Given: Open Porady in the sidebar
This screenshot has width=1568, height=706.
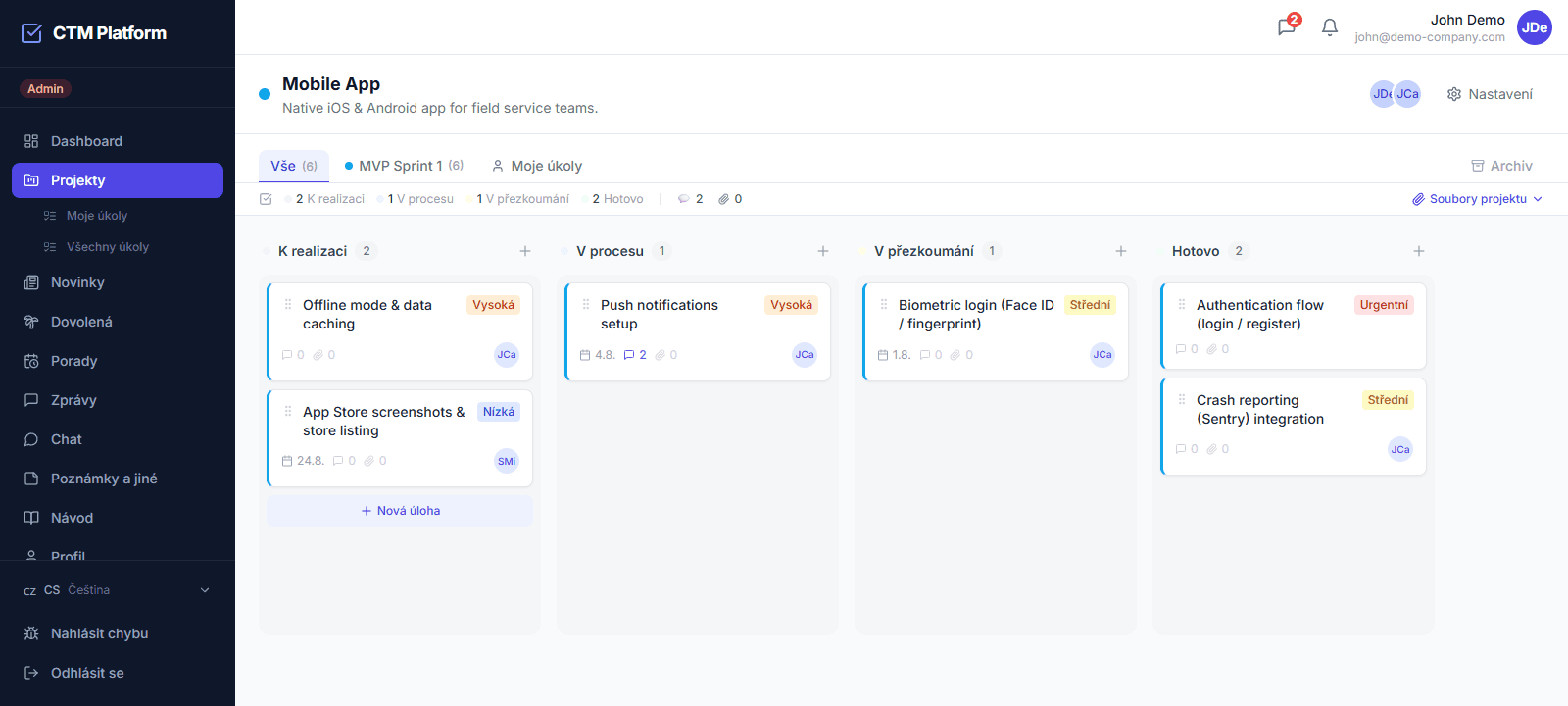Looking at the screenshot, I should (118, 361).
